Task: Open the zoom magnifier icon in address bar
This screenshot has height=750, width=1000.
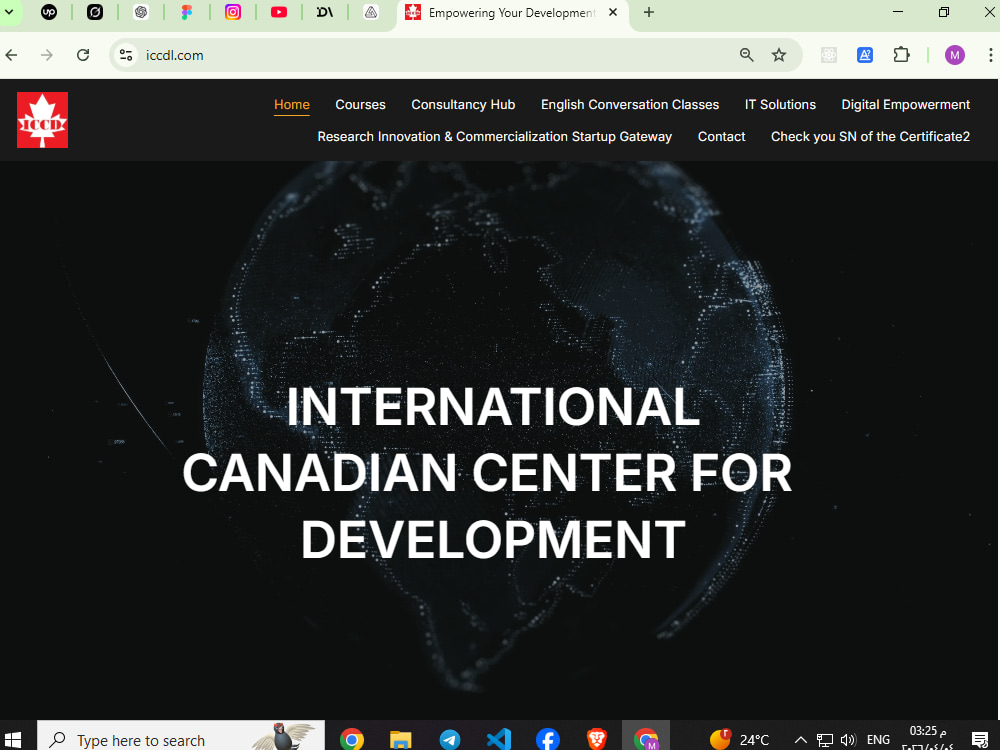Action: 746,55
